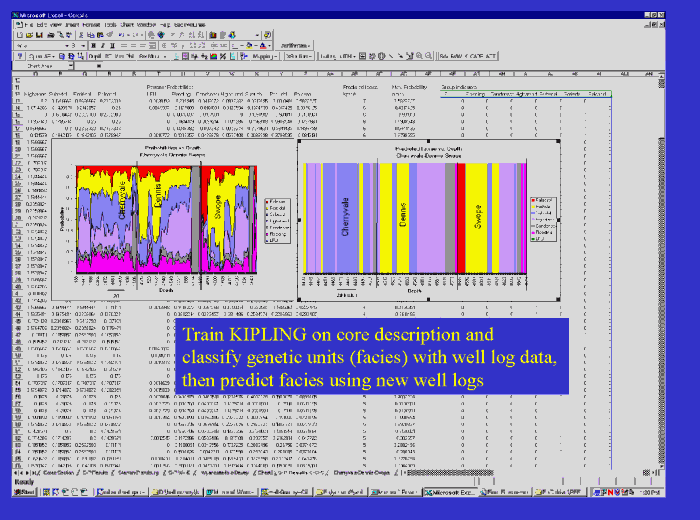Image resolution: width=700 pixels, height=520 pixels.
Task: Click the Save icon in standard toolbar
Action: 37,34
